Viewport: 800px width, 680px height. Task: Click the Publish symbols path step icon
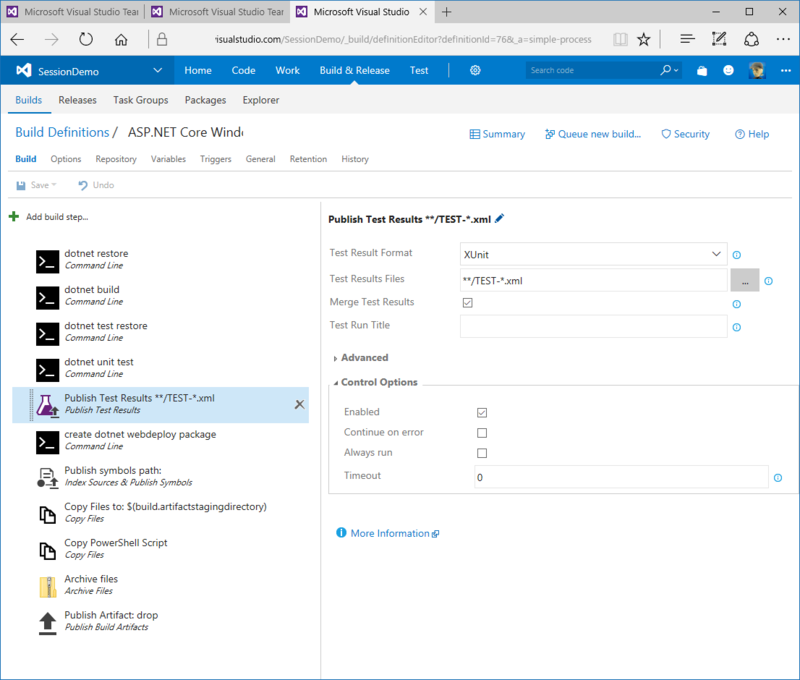[x=47, y=478]
